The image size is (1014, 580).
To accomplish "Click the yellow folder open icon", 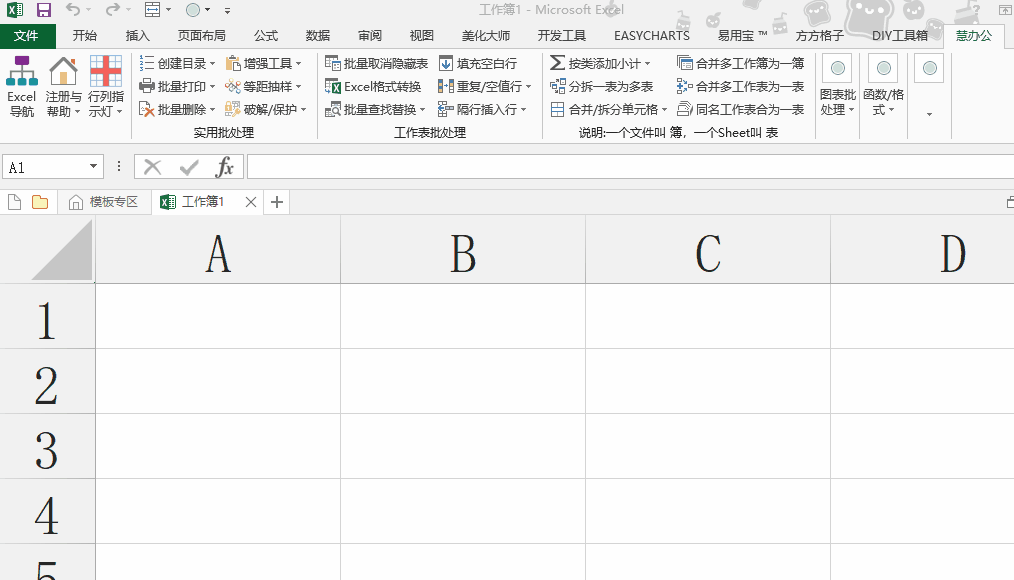I will pyautogui.click(x=40, y=202).
